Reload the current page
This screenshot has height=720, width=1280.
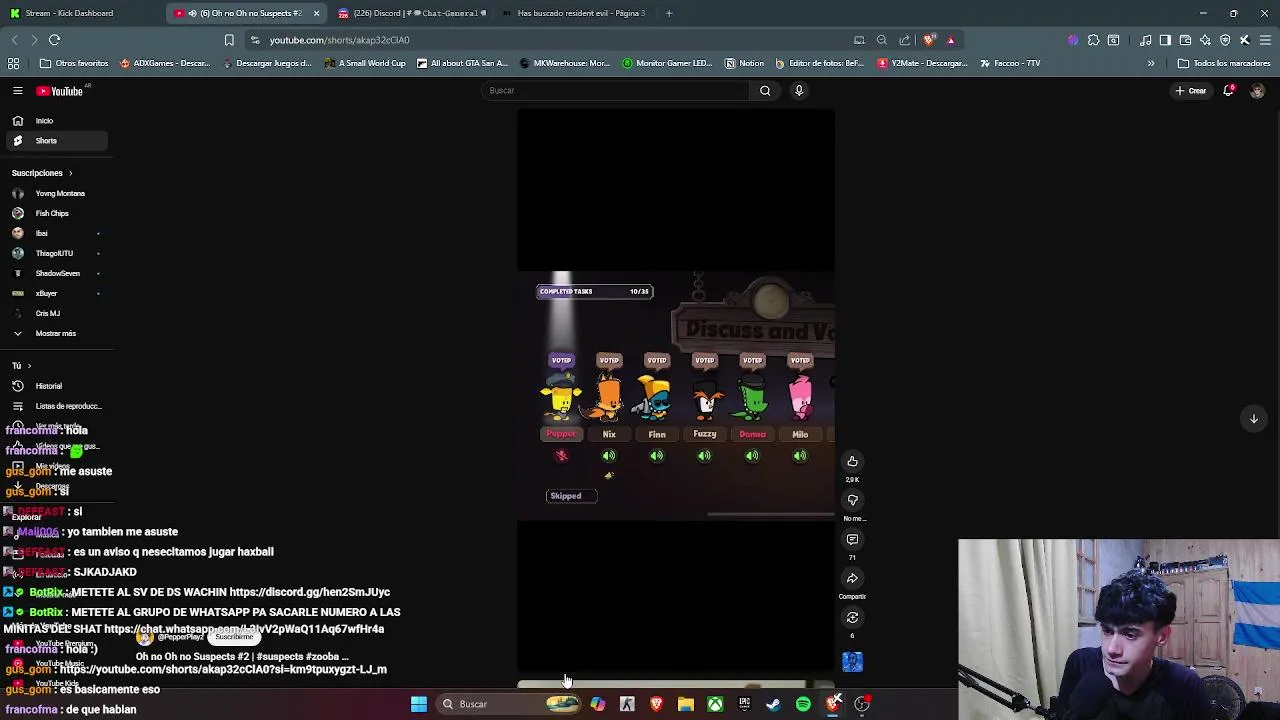(x=55, y=40)
